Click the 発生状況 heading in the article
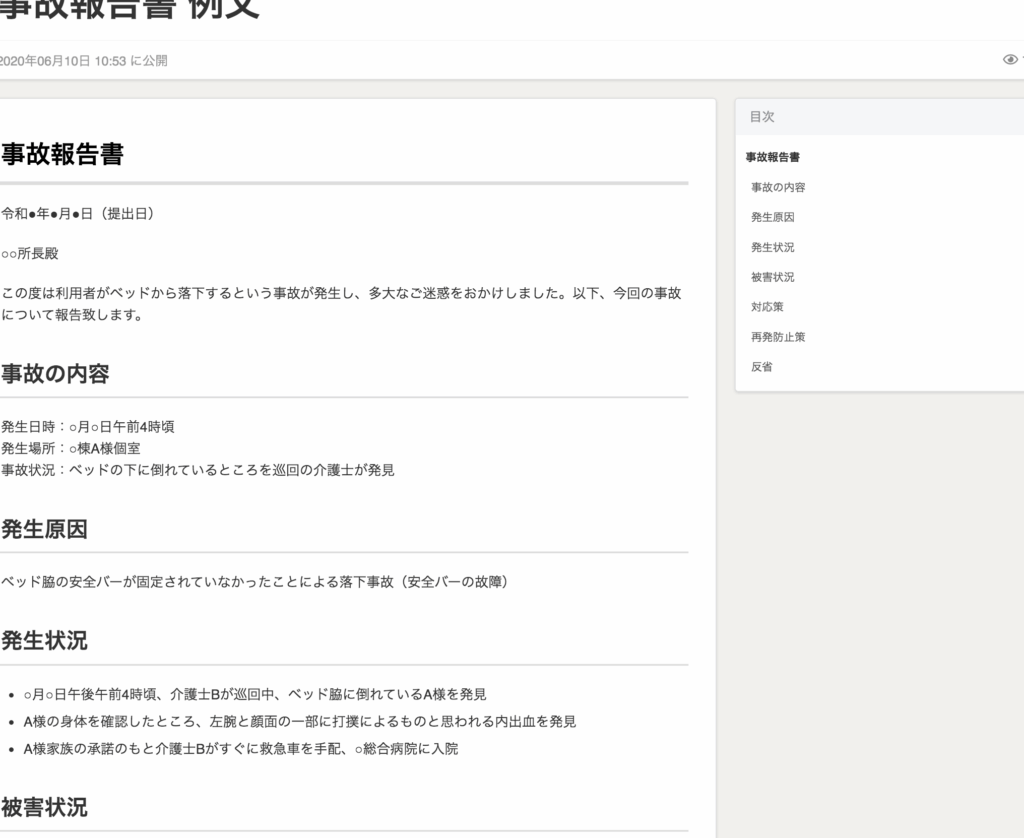Screen dimensions: 1024x838 point(44,641)
